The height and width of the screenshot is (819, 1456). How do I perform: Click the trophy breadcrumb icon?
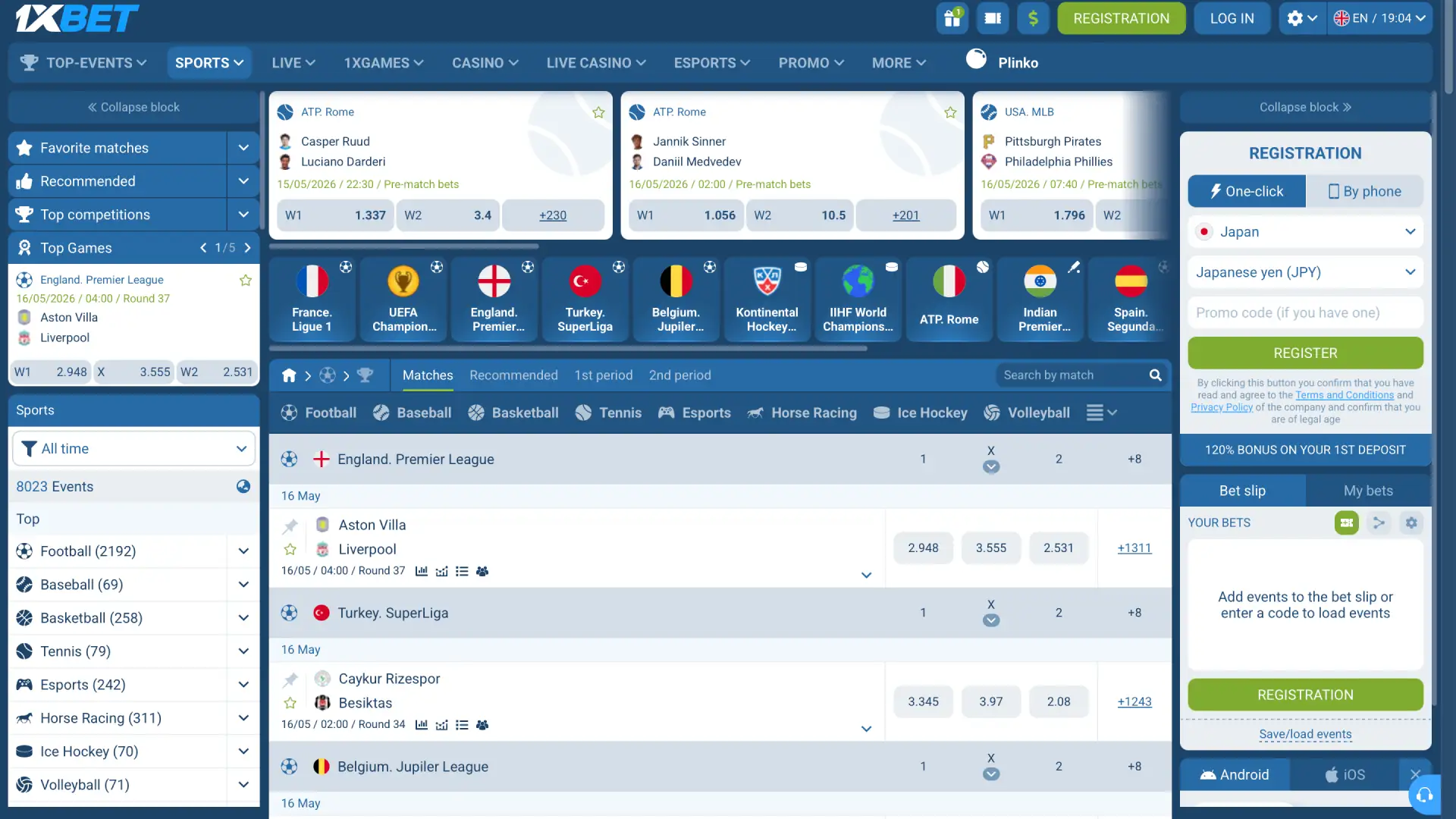365,375
